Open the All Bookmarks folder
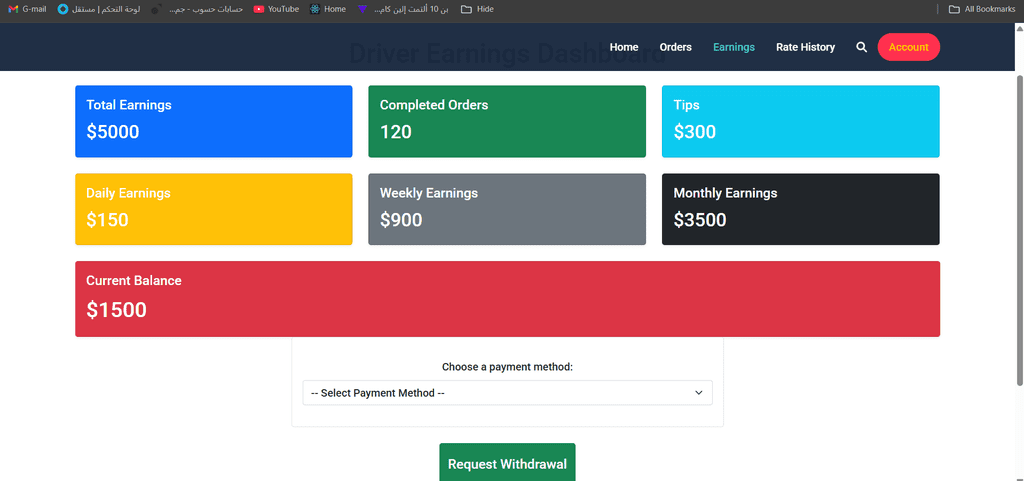The image size is (1024, 481). pyautogui.click(x=982, y=9)
